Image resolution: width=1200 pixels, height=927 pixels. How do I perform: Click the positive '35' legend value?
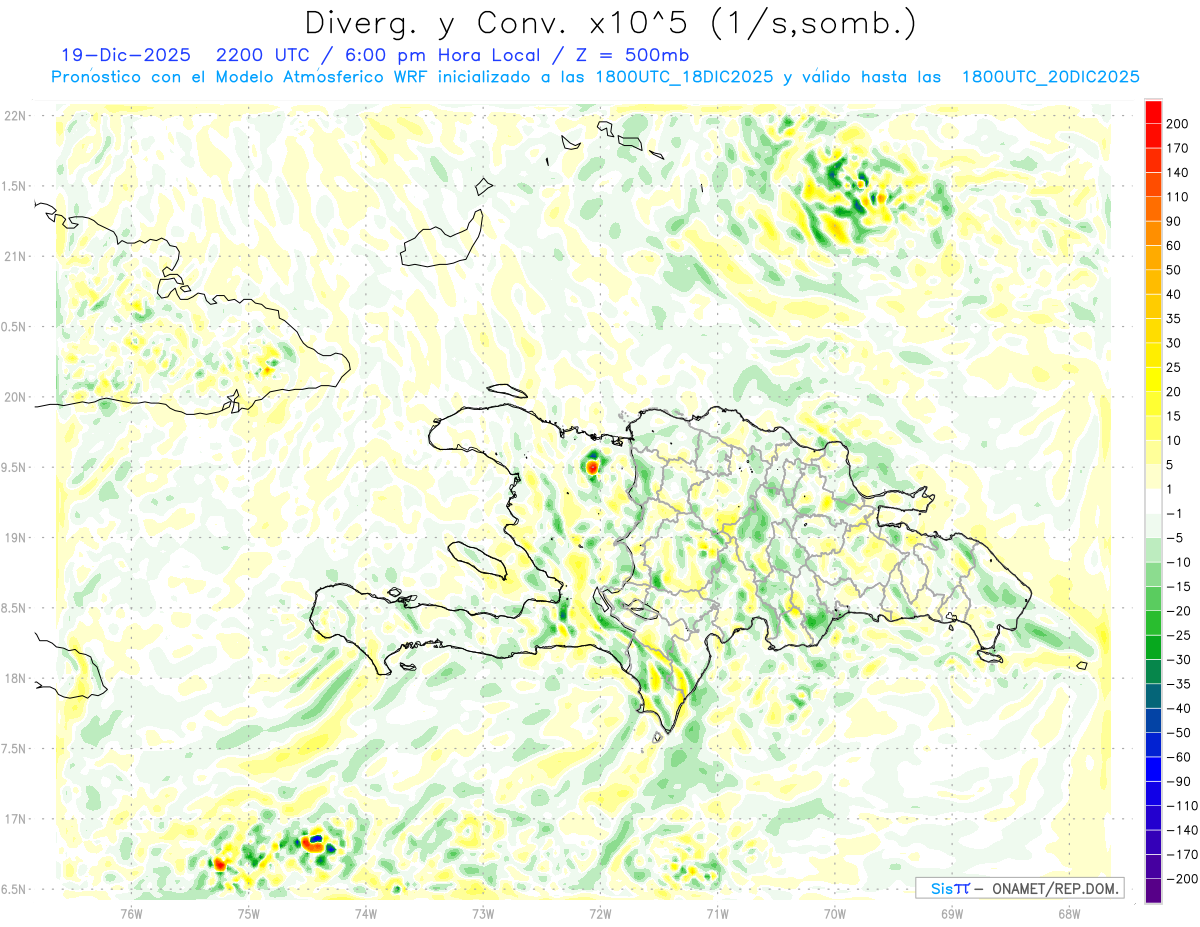click(x=1174, y=319)
